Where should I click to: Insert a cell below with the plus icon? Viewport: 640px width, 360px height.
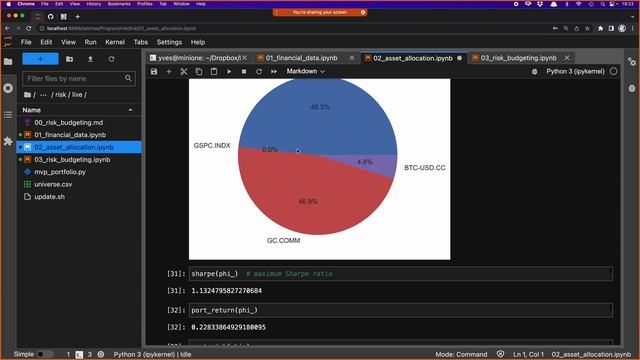169,71
